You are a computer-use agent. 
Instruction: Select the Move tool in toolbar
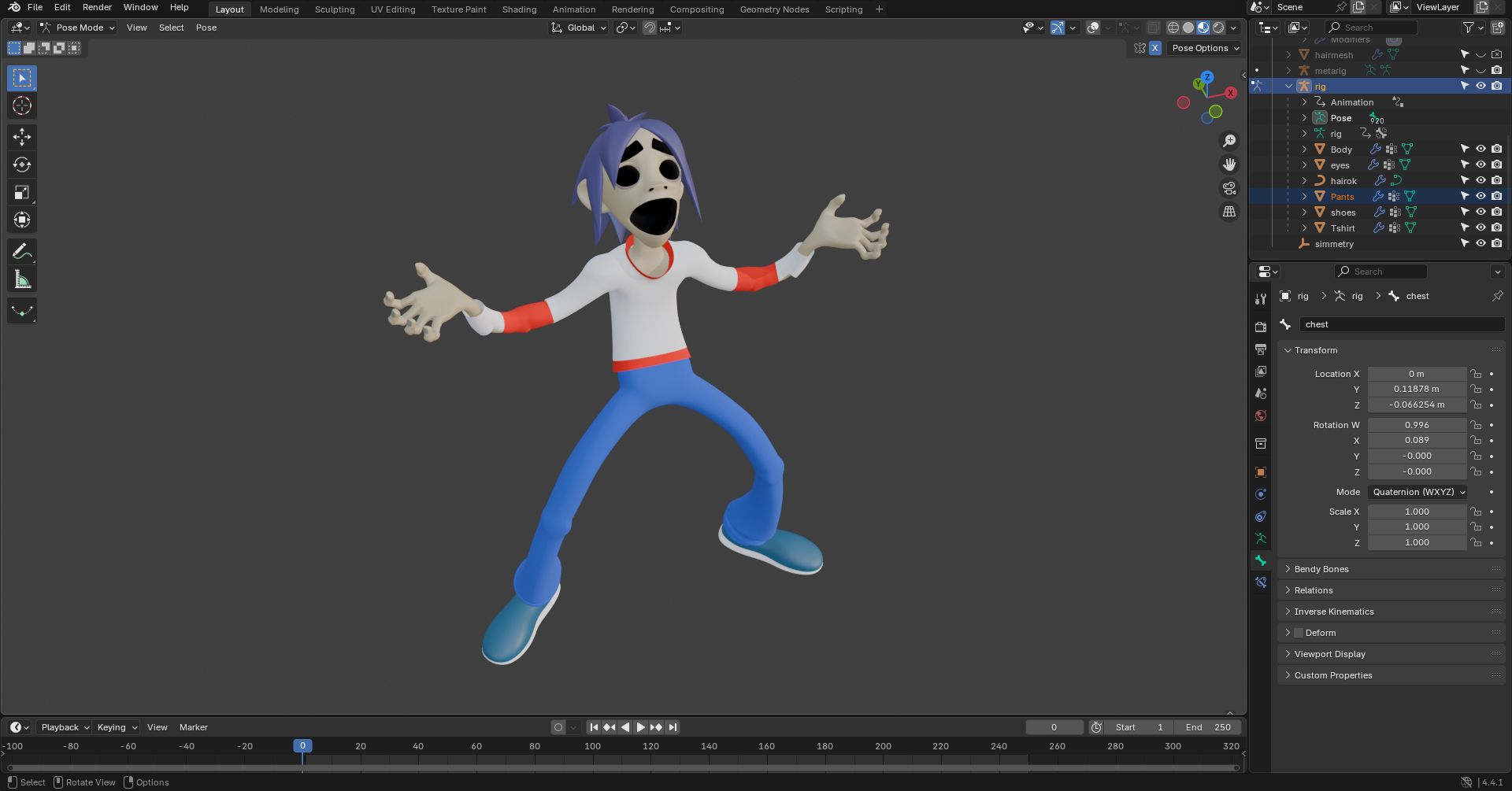pyautogui.click(x=22, y=137)
